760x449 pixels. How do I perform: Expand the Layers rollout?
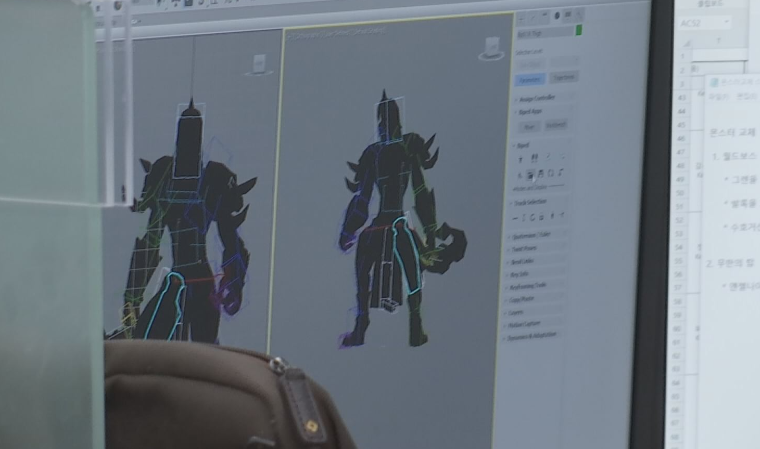pos(515,312)
